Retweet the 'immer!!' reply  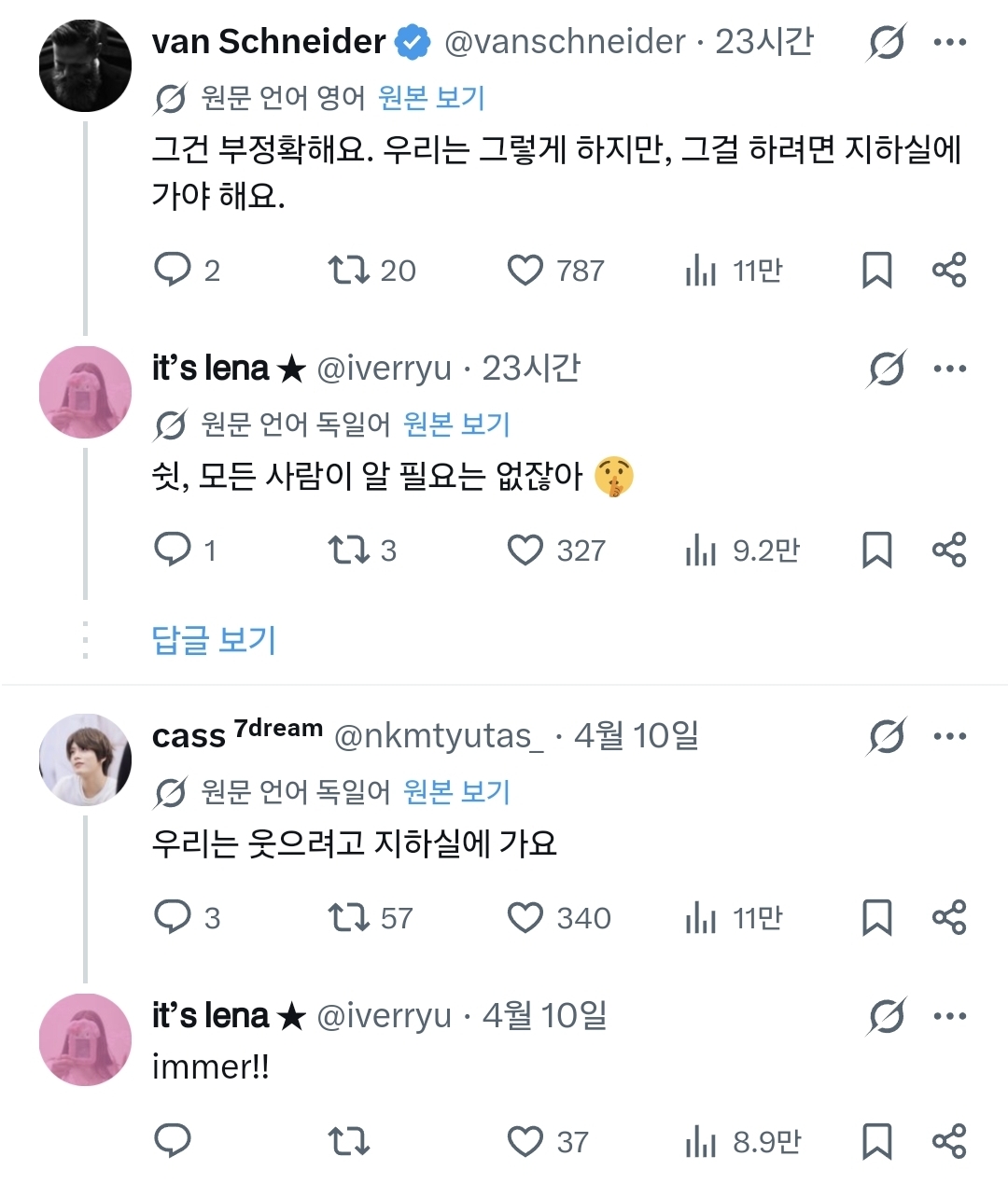[x=349, y=1141]
